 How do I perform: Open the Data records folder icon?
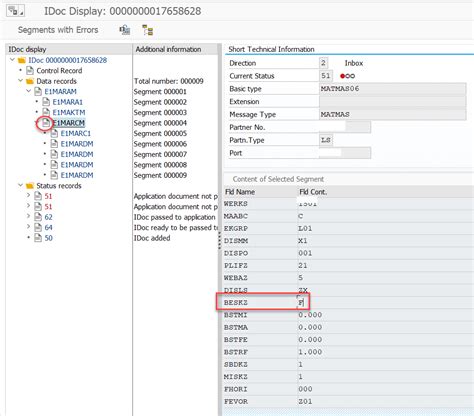click(30, 81)
